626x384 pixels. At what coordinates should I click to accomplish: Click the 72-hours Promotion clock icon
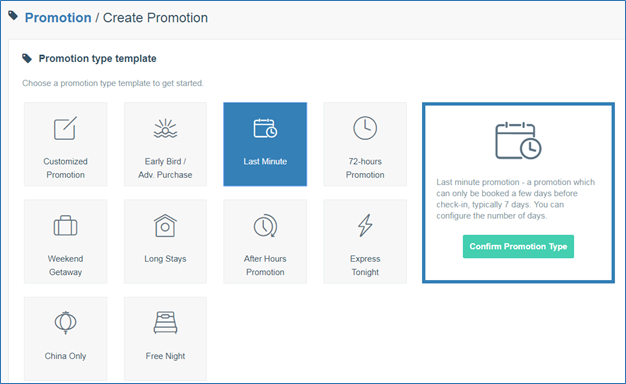tap(365, 128)
